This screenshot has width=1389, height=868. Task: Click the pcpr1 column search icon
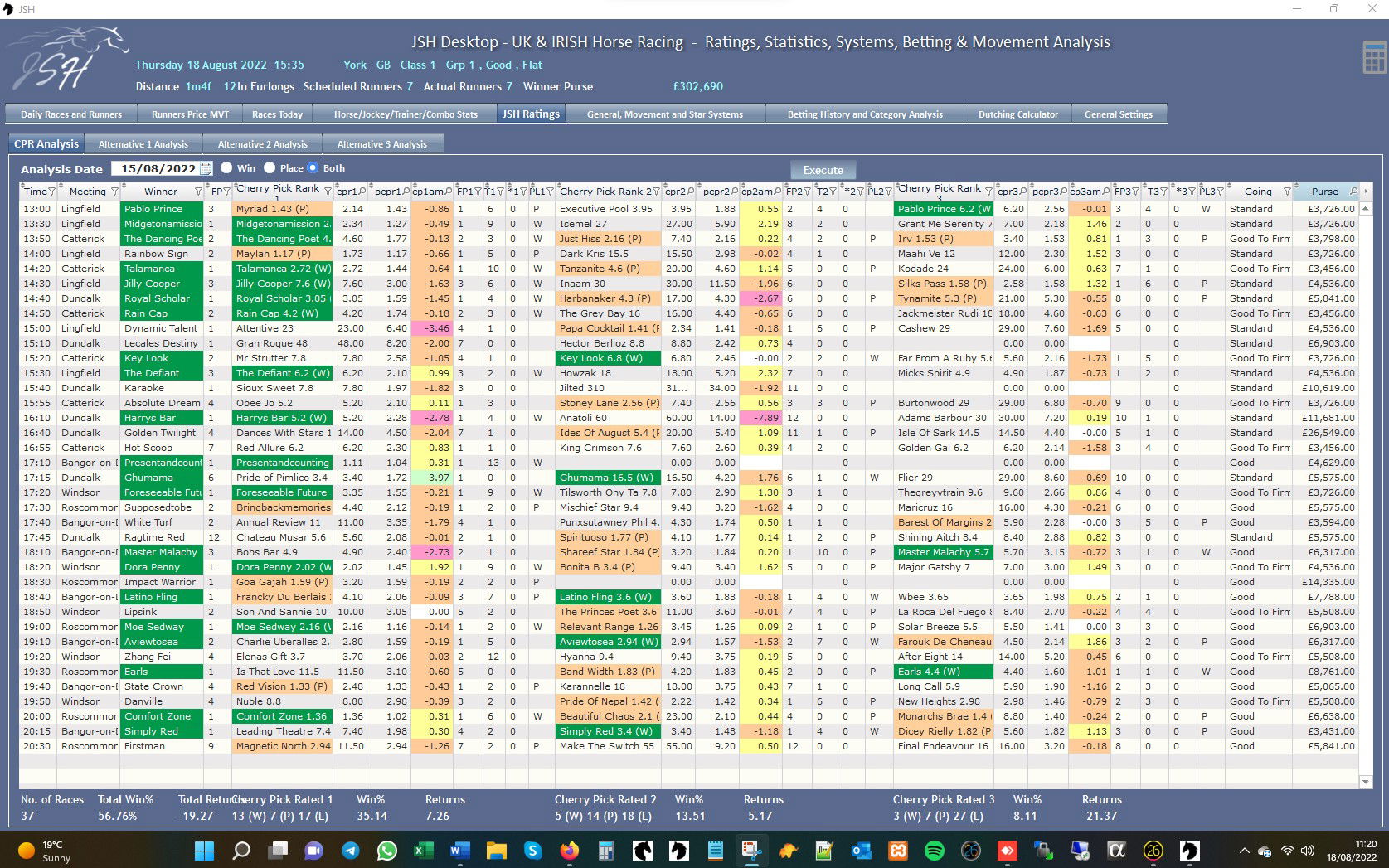point(406,192)
